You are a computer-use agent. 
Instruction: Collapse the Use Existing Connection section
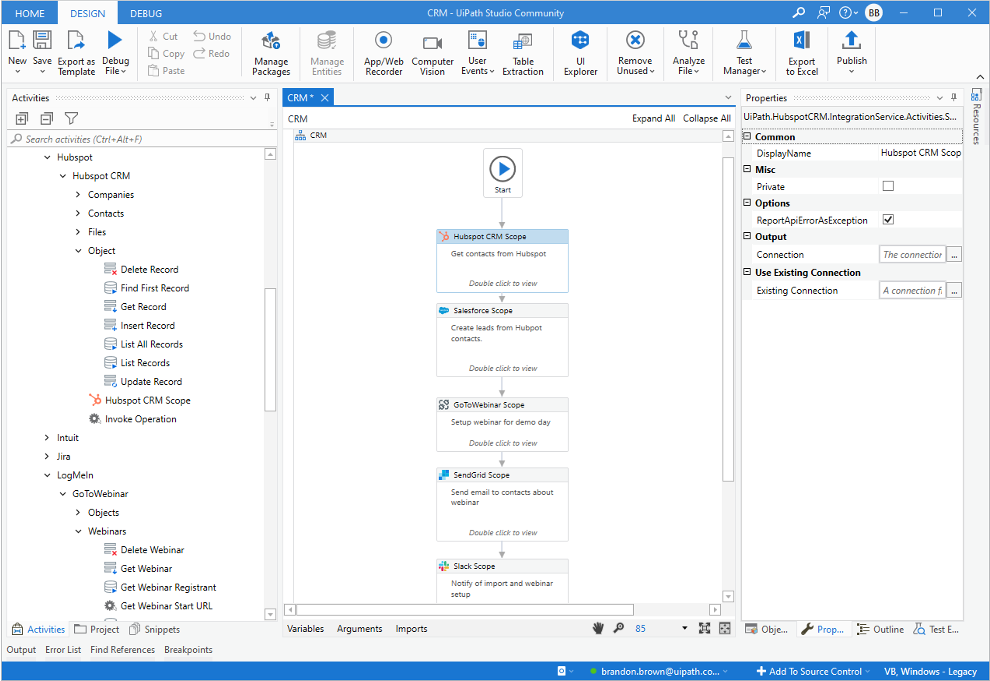pyautogui.click(x=748, y=272)
